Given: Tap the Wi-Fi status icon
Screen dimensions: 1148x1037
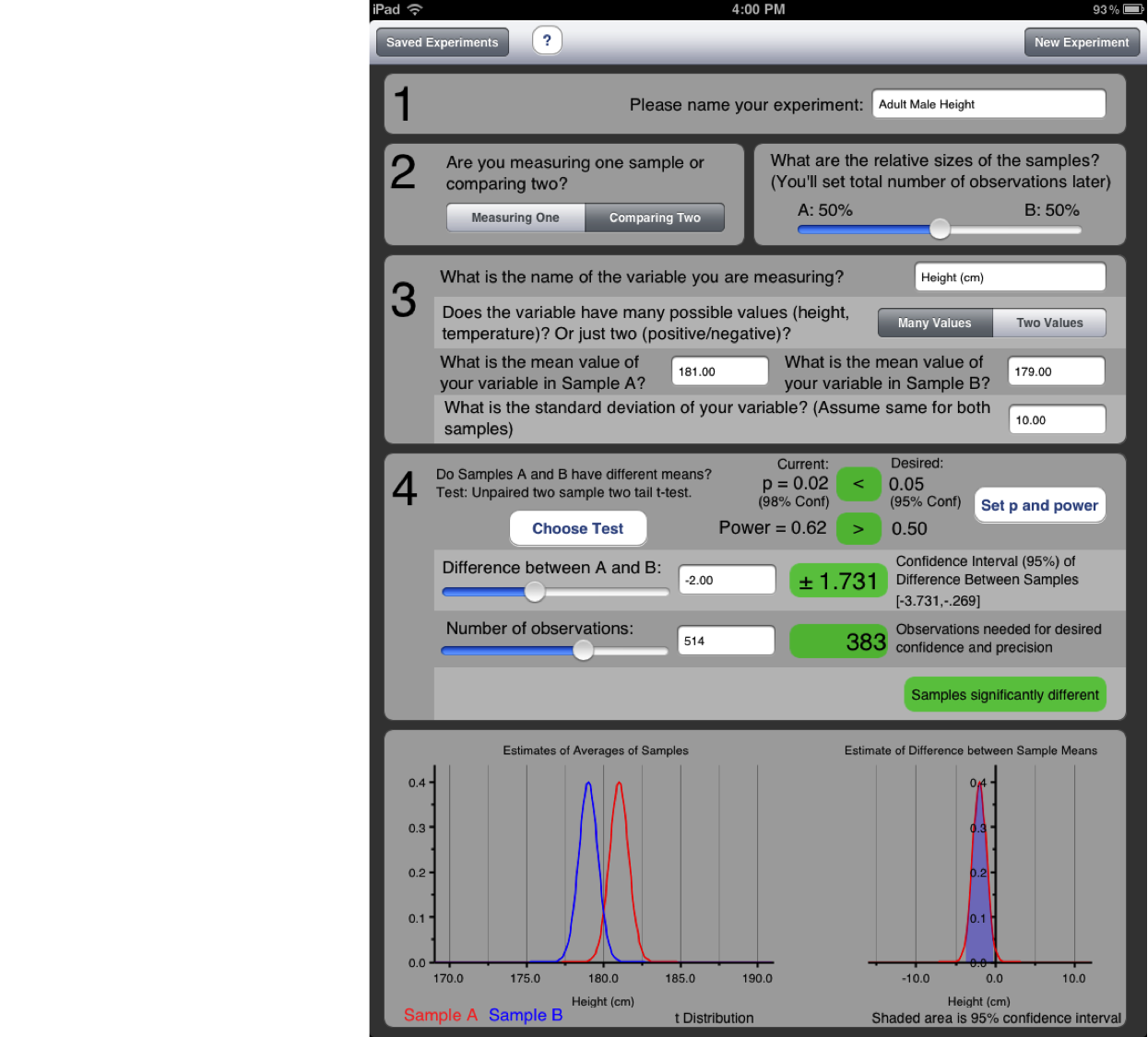Looking at the screenshot, I should [x=415, y=9].
